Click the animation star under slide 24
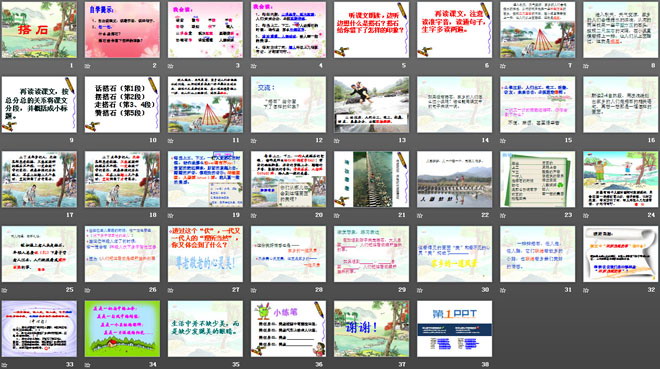This screenshot has height=369, width=660. coord(586,215)
